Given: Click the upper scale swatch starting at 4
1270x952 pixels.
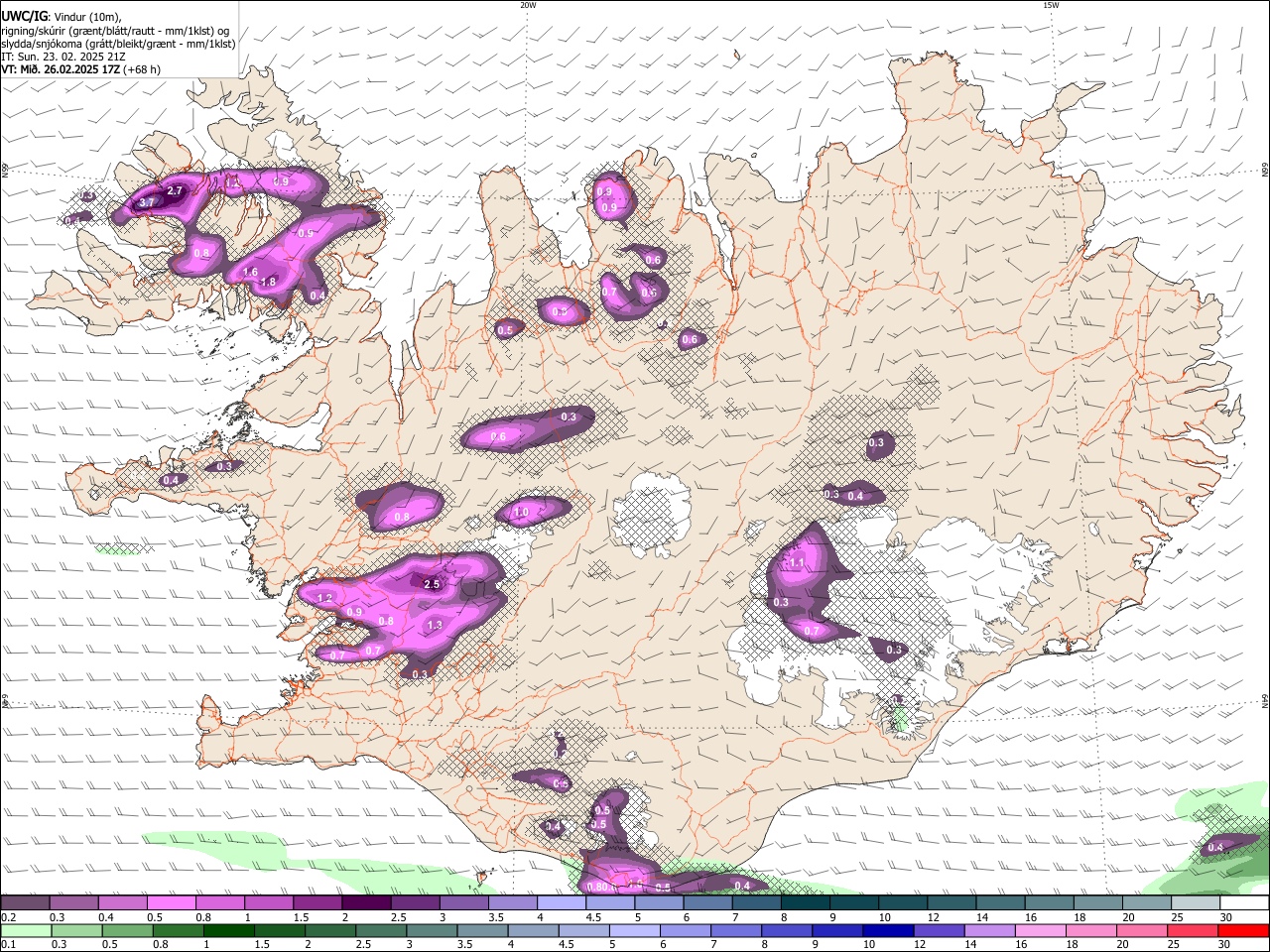Looking at the screenshot, I should coord(561,902).
